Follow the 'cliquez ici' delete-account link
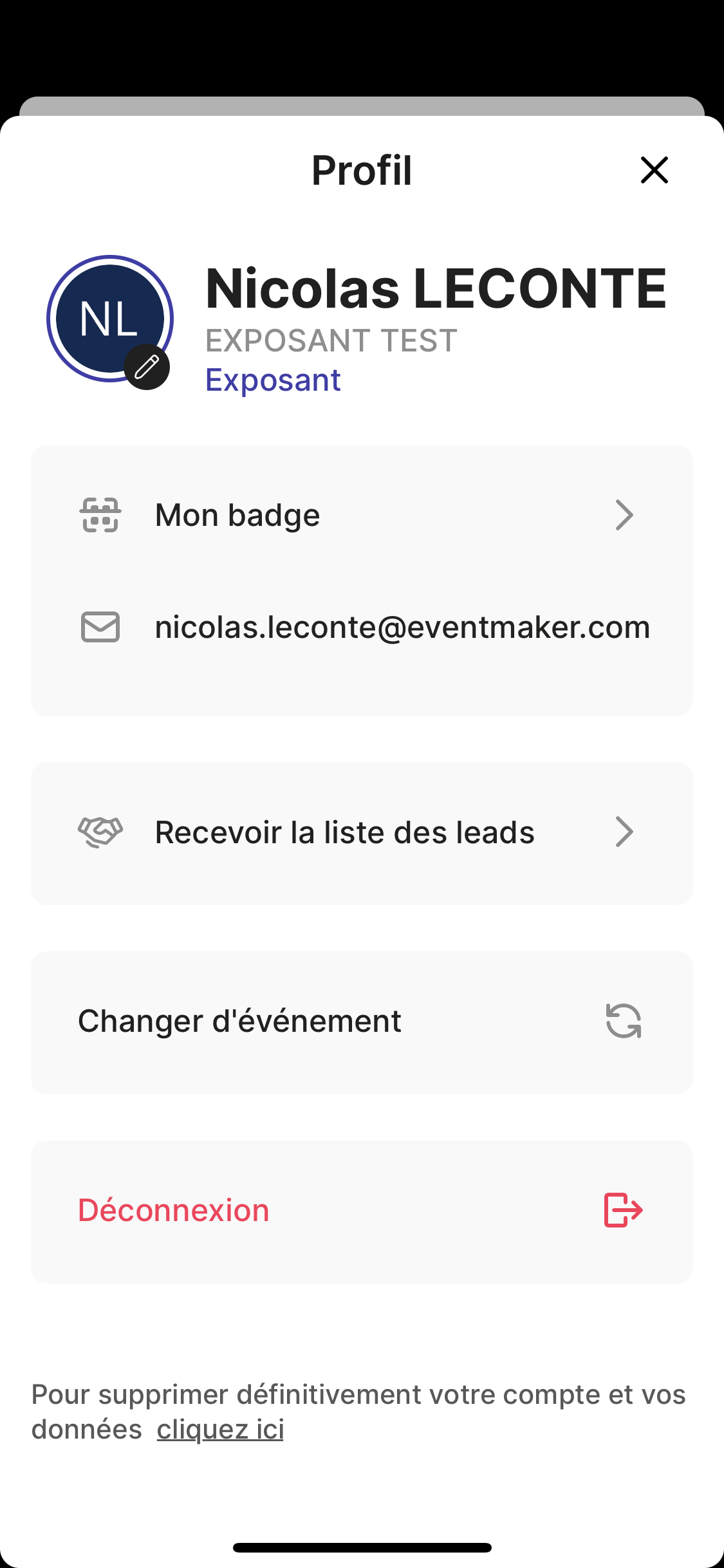Screen dimensions: 724x1568 click(x=220, y=1430)
